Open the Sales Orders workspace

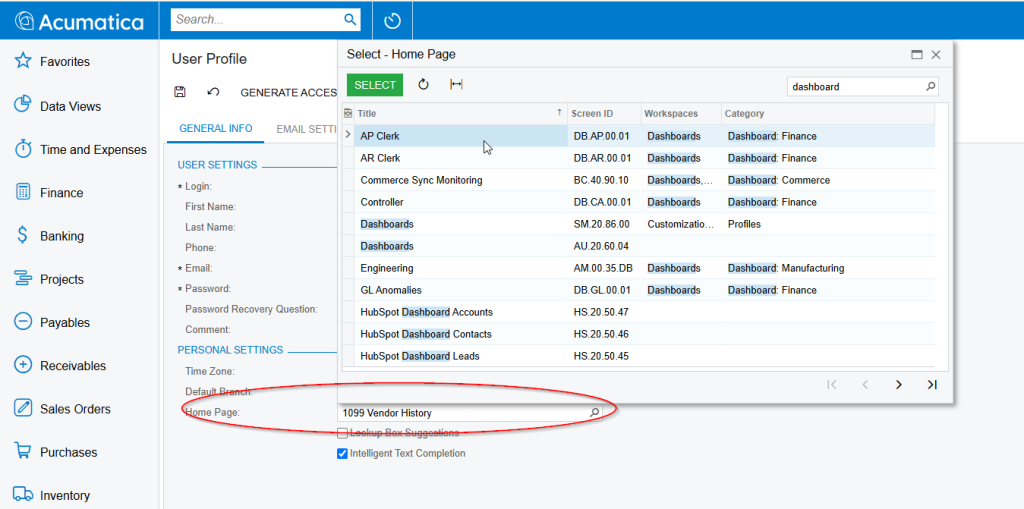click(x=62, y=409)
